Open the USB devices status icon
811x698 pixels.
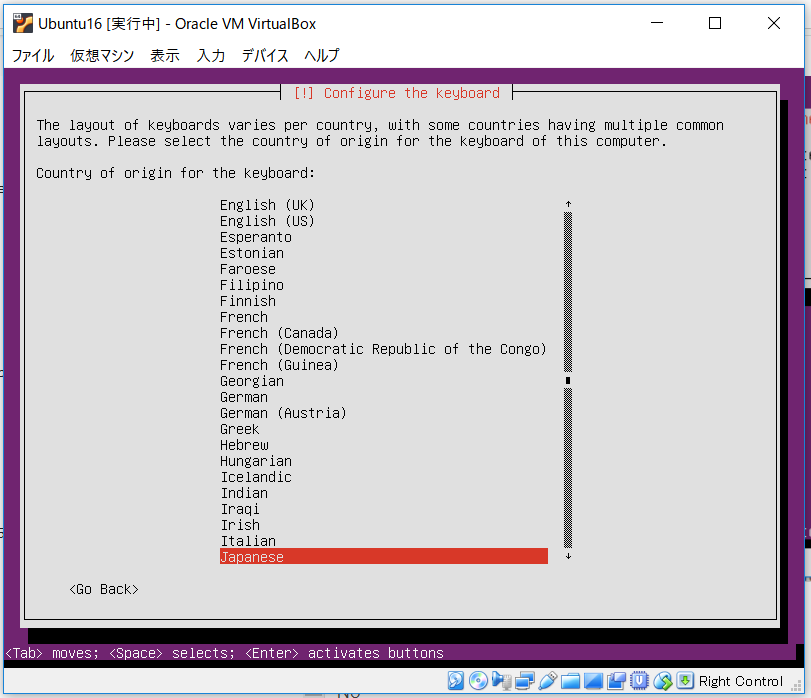point(547,681)
